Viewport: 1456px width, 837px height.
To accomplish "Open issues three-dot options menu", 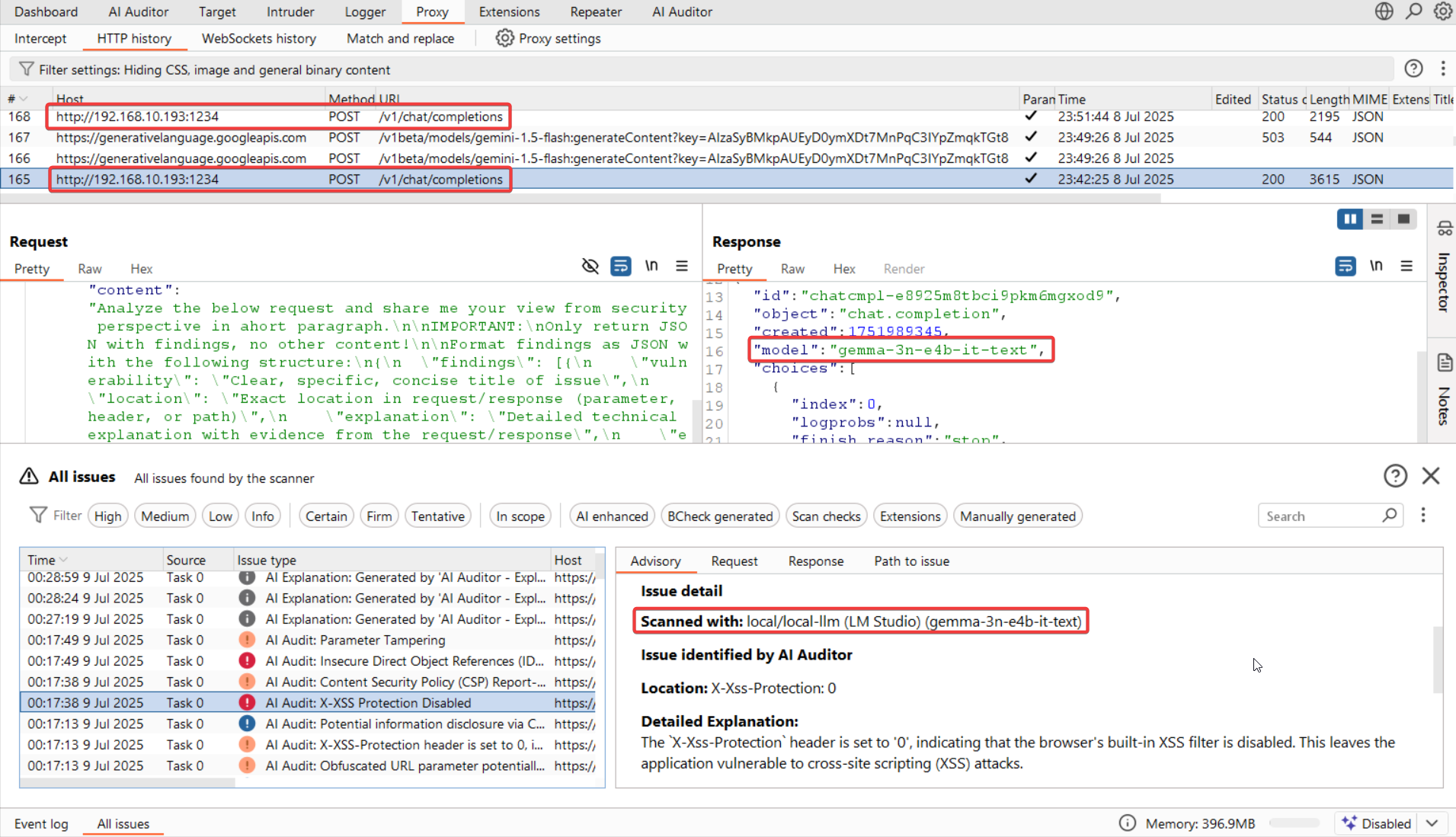I will tap(1422, 516).
